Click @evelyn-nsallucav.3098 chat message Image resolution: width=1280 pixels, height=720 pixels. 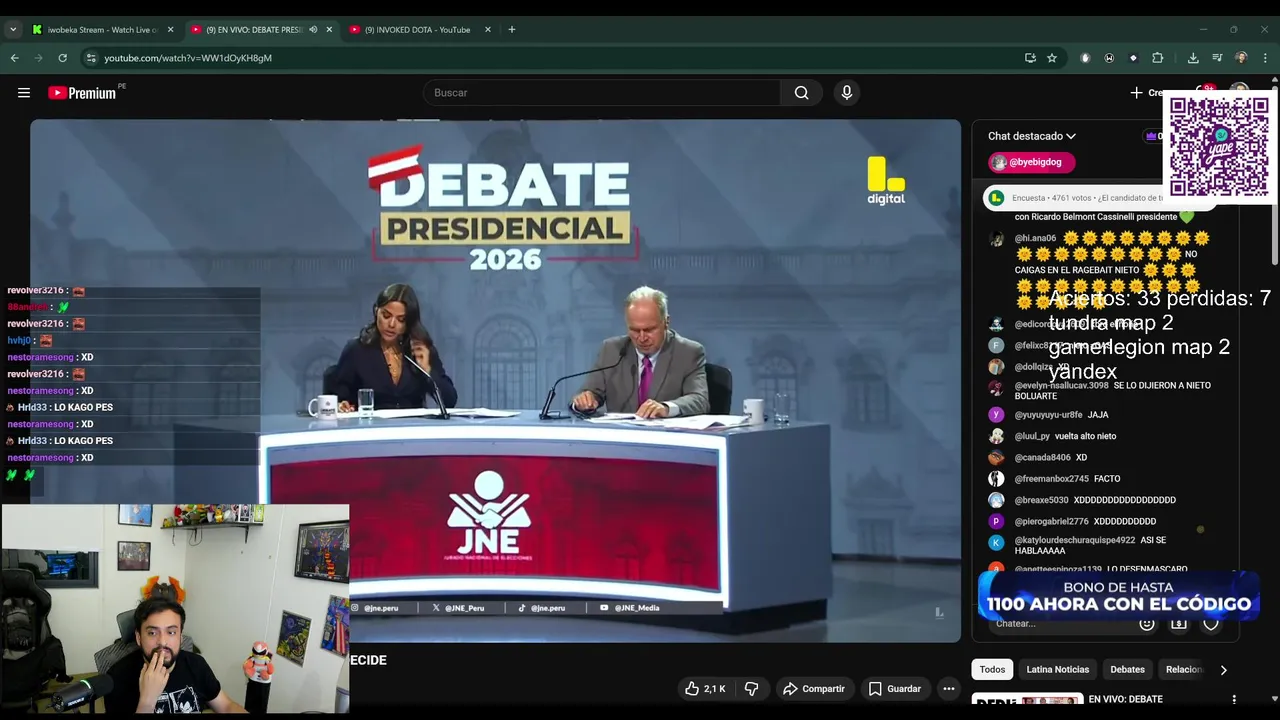[1113, 391]
